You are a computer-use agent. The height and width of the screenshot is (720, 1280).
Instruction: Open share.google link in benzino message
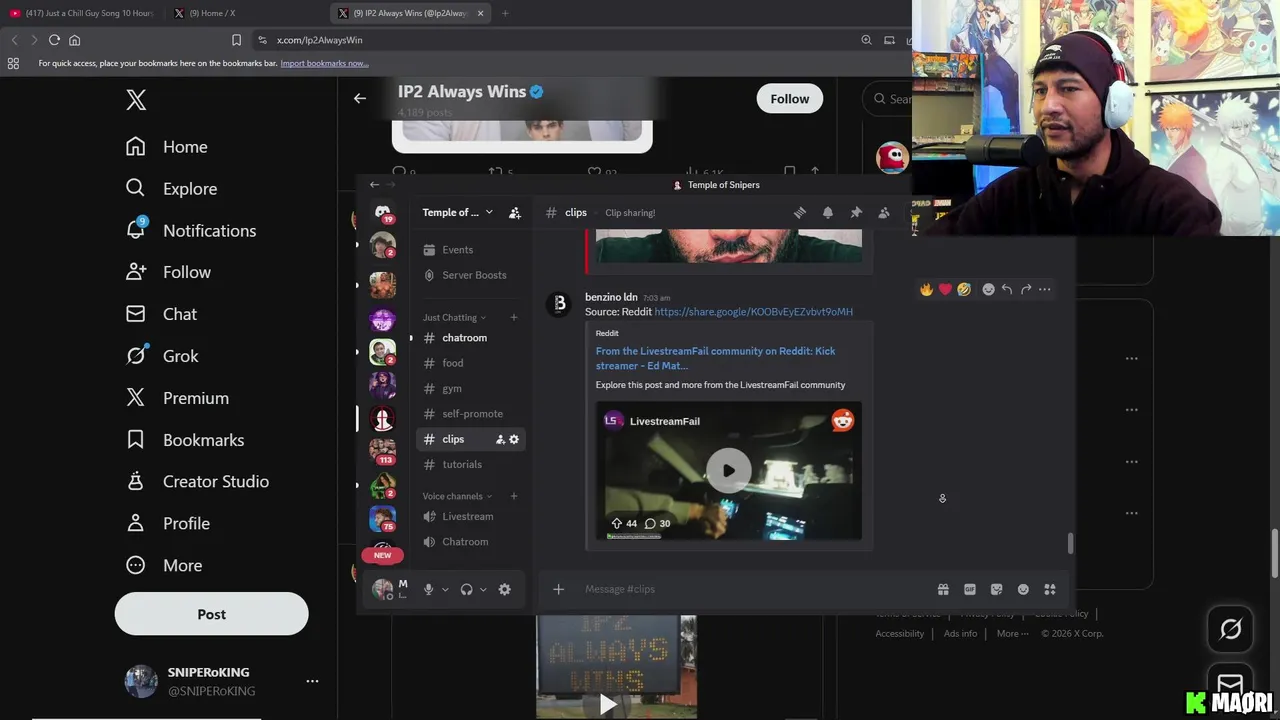click(753, 312)
